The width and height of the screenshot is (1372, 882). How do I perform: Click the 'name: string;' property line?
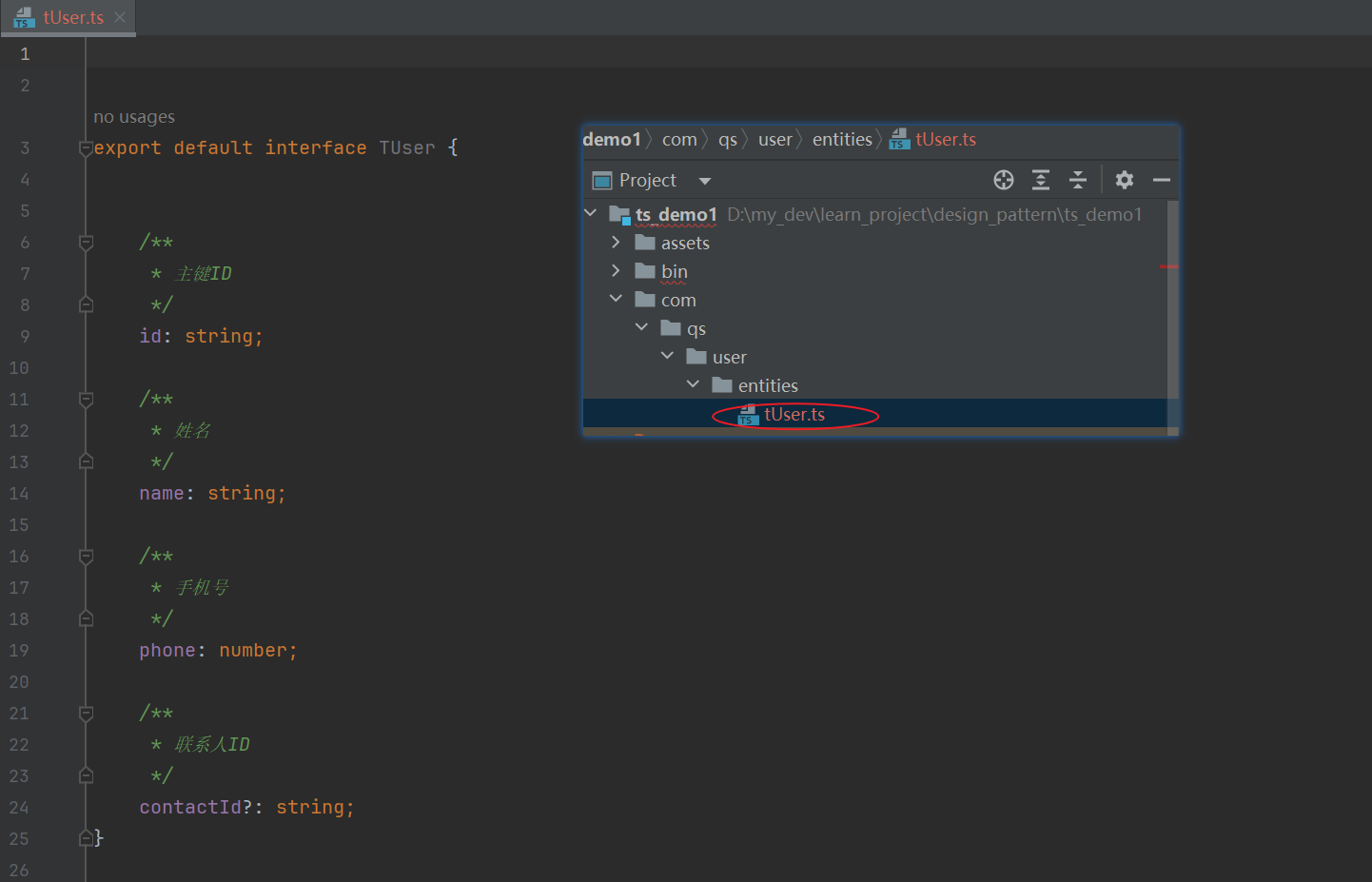(212, 494)
